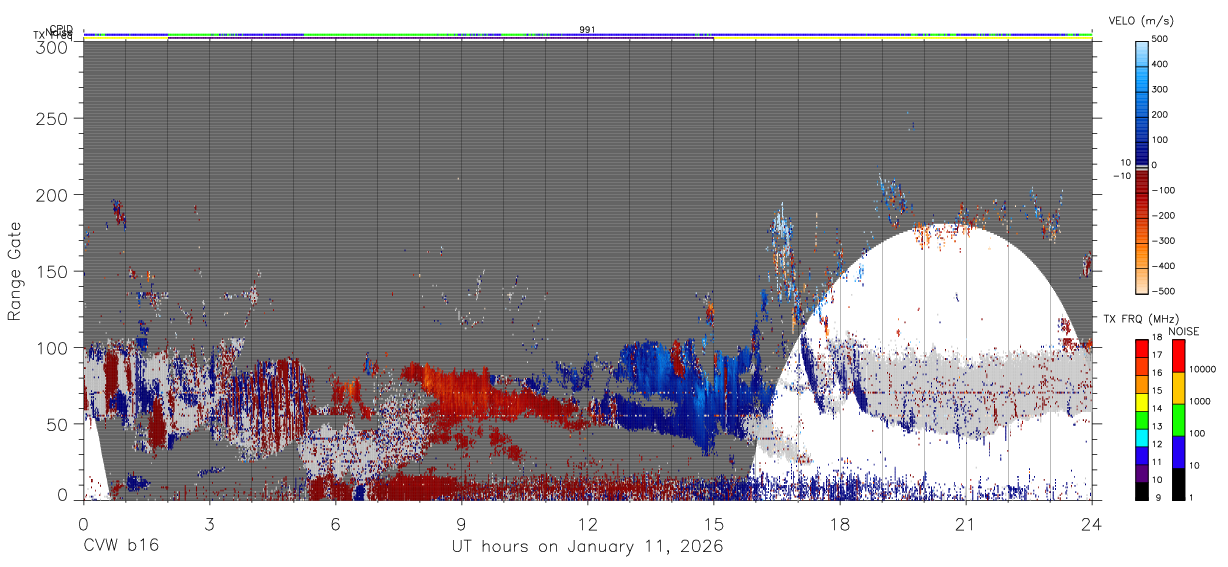Click the yellow segment of the TX FRQ color bar

(1142, 402)
